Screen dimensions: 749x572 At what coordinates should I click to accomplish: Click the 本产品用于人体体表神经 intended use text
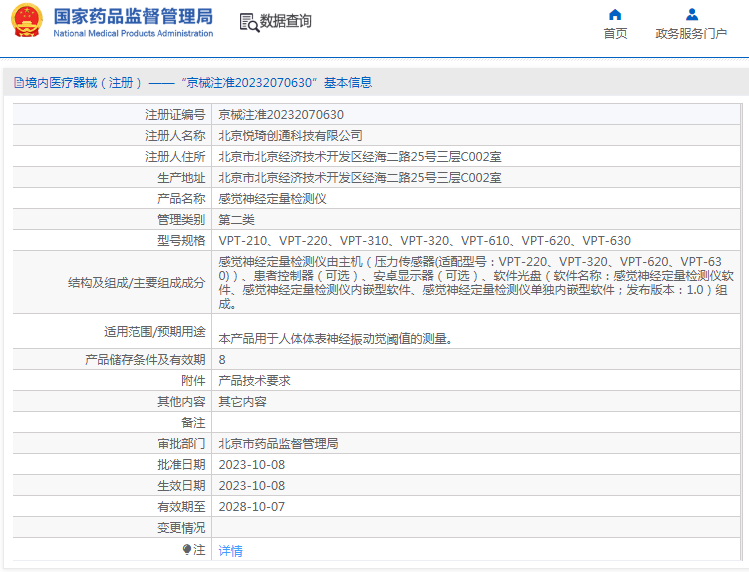(x=336, y=339)
